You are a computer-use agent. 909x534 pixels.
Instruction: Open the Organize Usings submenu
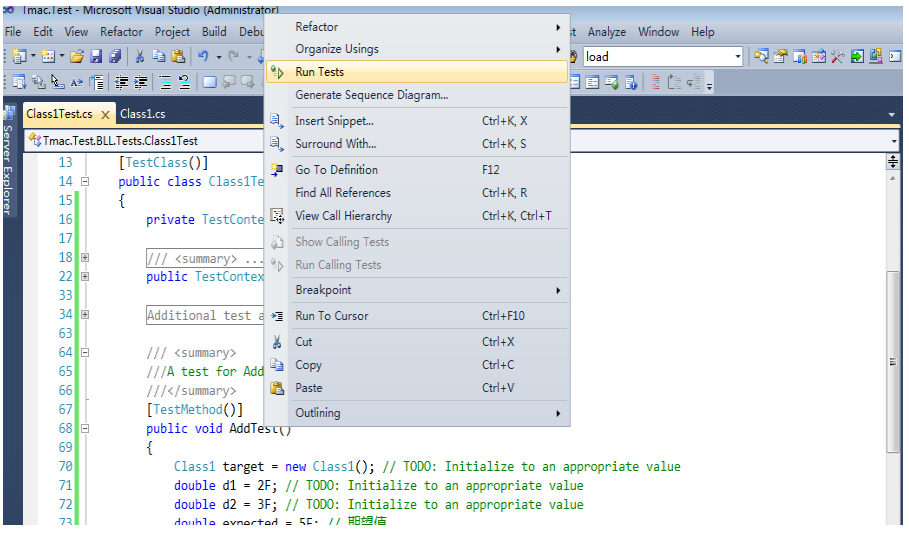(417, 49)
